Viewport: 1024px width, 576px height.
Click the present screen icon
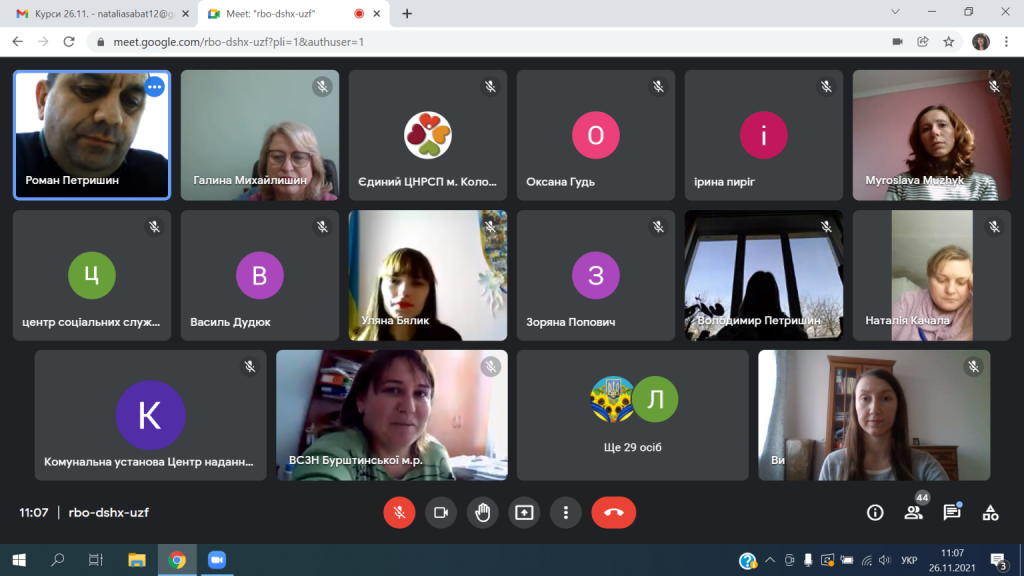pyautogui.click(x=524, y=513)
